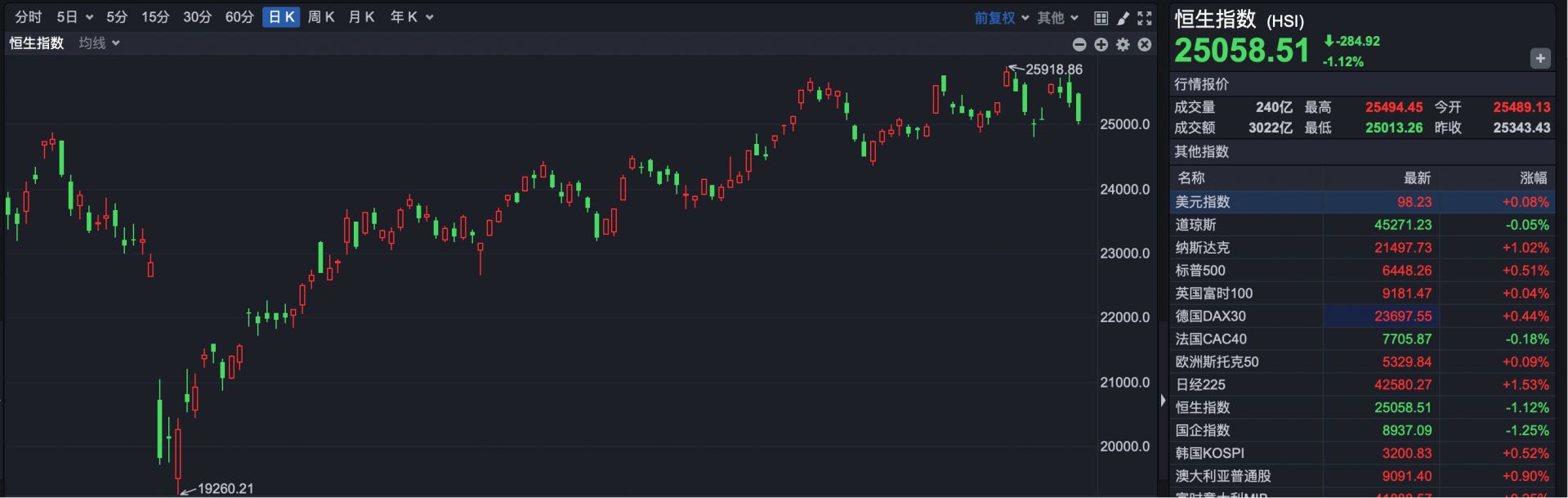Click the 昨收 value 25343.43
This screenshot has width=1568, height=498.
pos(1521,128)
